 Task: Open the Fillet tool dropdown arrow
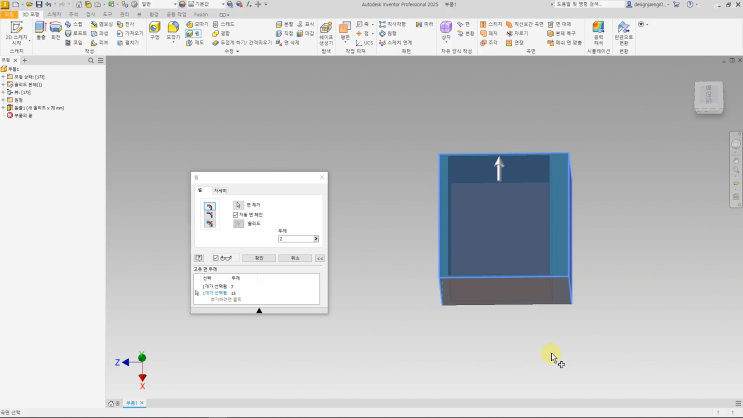(x=173, y=42)
